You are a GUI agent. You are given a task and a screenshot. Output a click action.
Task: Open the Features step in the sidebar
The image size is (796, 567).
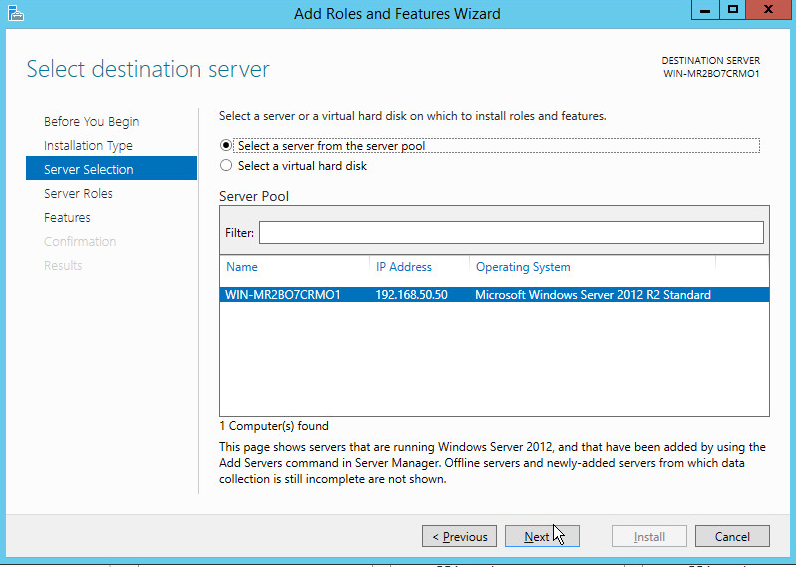67,218
